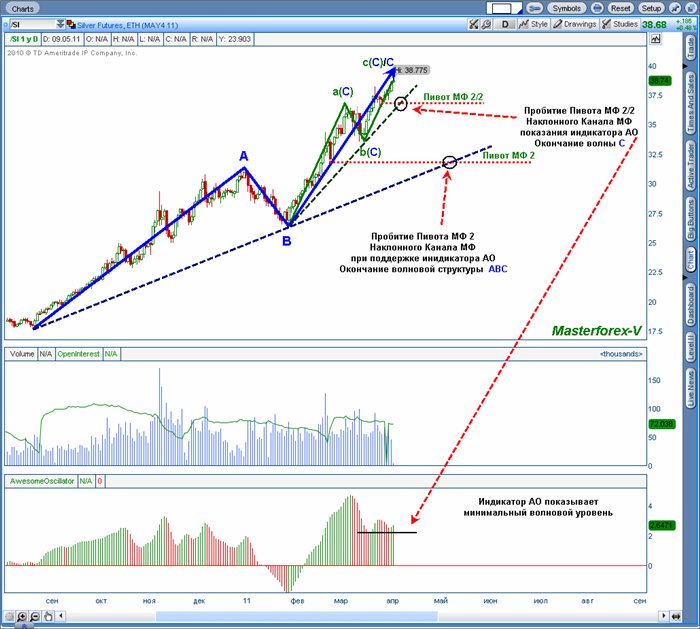Image resolution: width=700 pixels, height=629 pixels.
Task: Click the scroll right arrow at bottom
Action: point(663,616)
